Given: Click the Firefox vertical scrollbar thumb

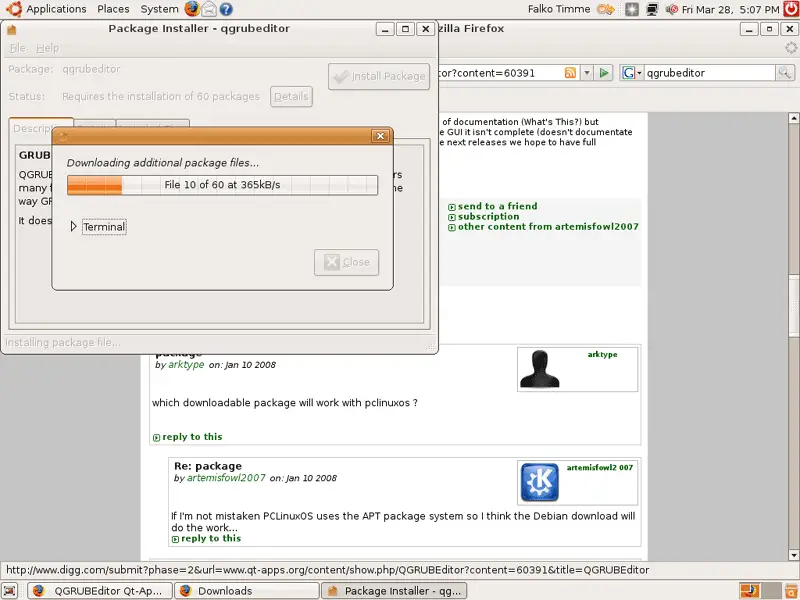Looking at the screenshot, I should pyautogui.click(x=793, y=306).
